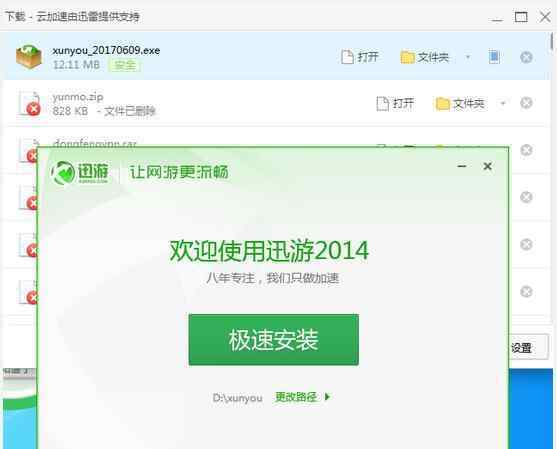Click the download list vertical scrollbar
The image size is (557, 449).
551,42
